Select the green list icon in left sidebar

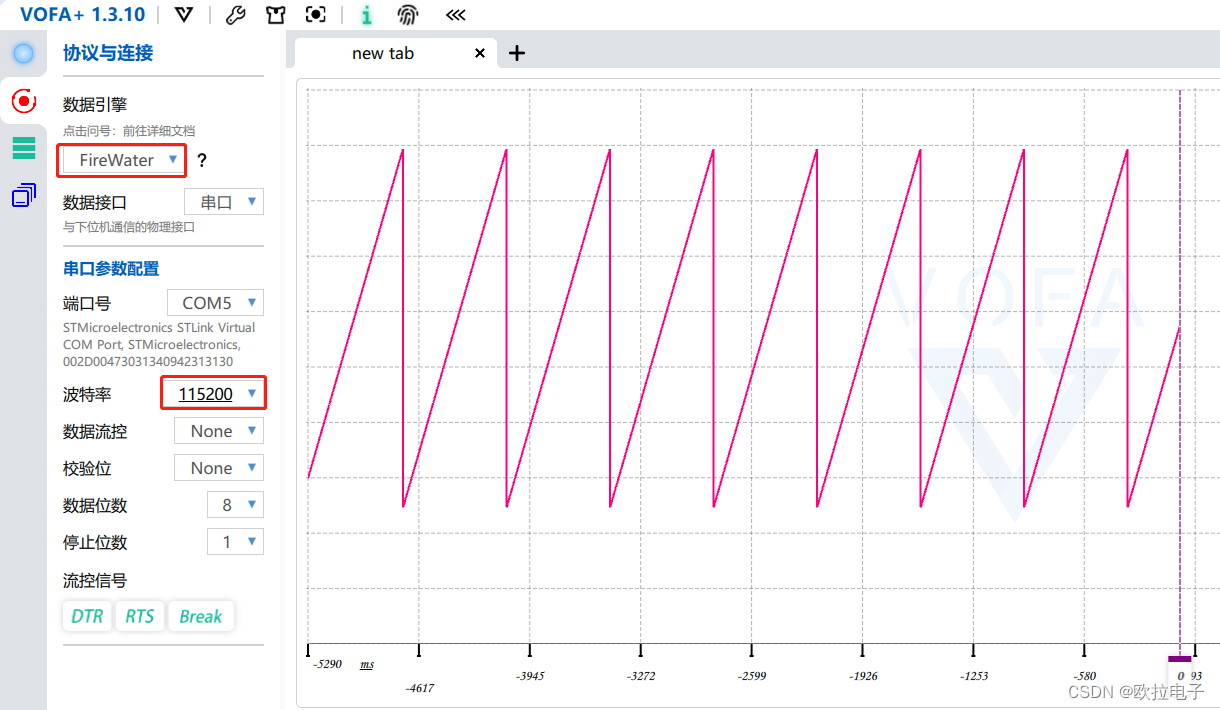24,147
